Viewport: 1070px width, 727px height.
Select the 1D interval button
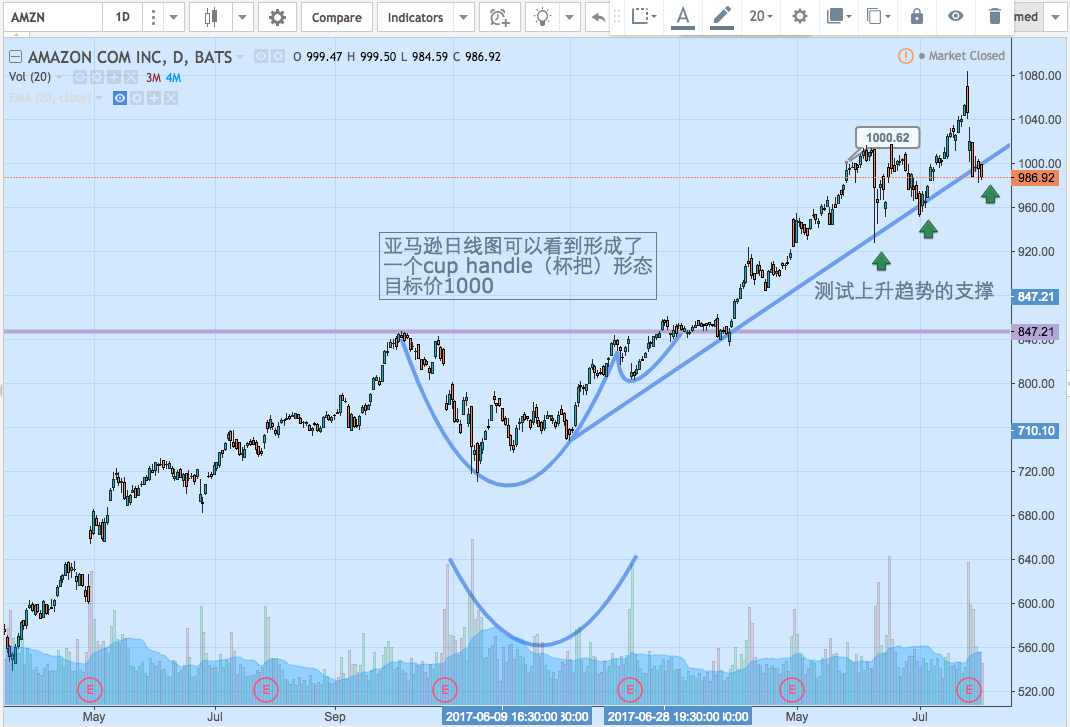coord(123,17)
